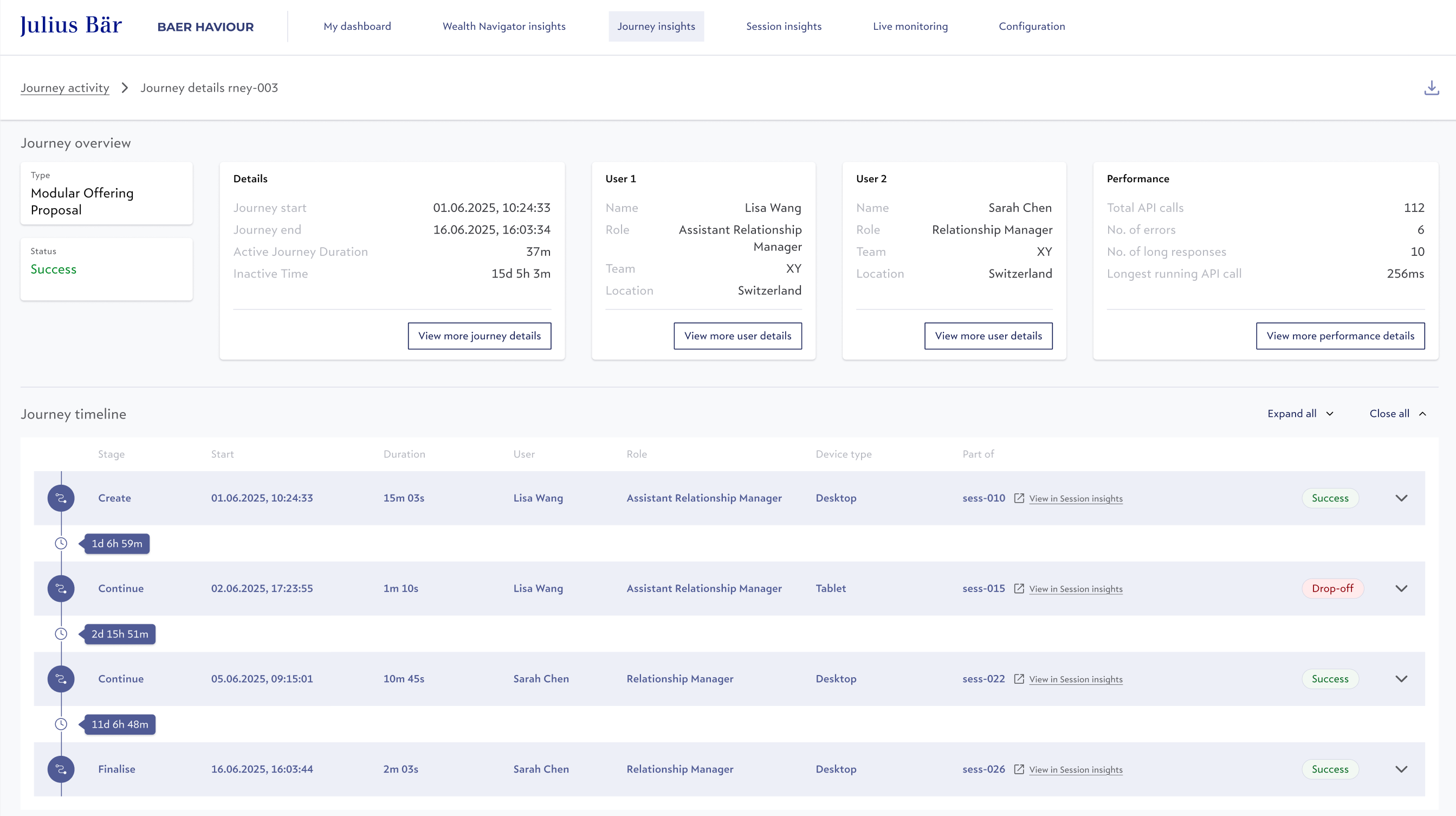Viewport: 1456px width, 816px height.
Task: Click View more performance details button
Action: coord(1340,336)
